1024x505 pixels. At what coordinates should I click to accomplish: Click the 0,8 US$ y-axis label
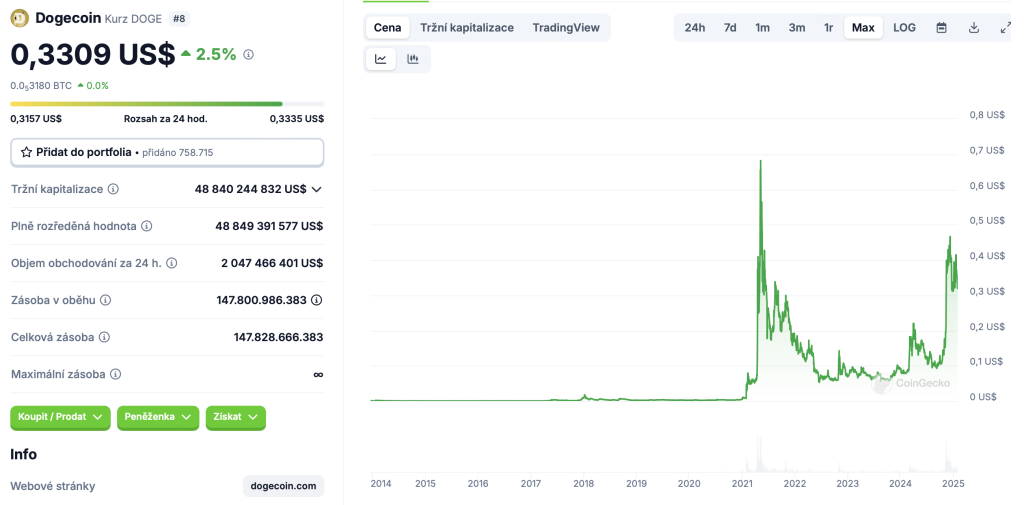(x=986, y=115)
